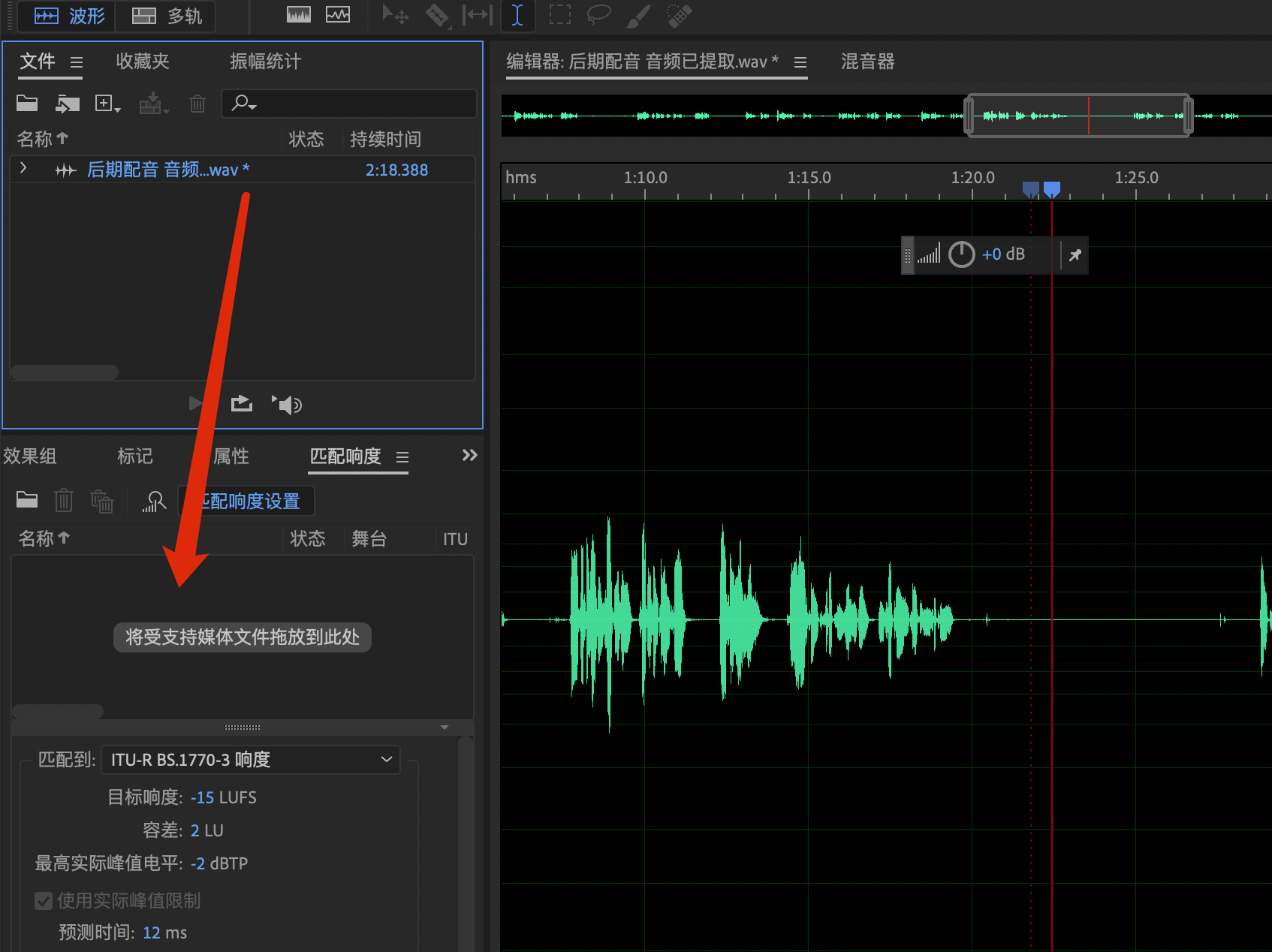Collapse settings with the small down triangle
This screenshot has height=952, width=1272.
point(445,728)
